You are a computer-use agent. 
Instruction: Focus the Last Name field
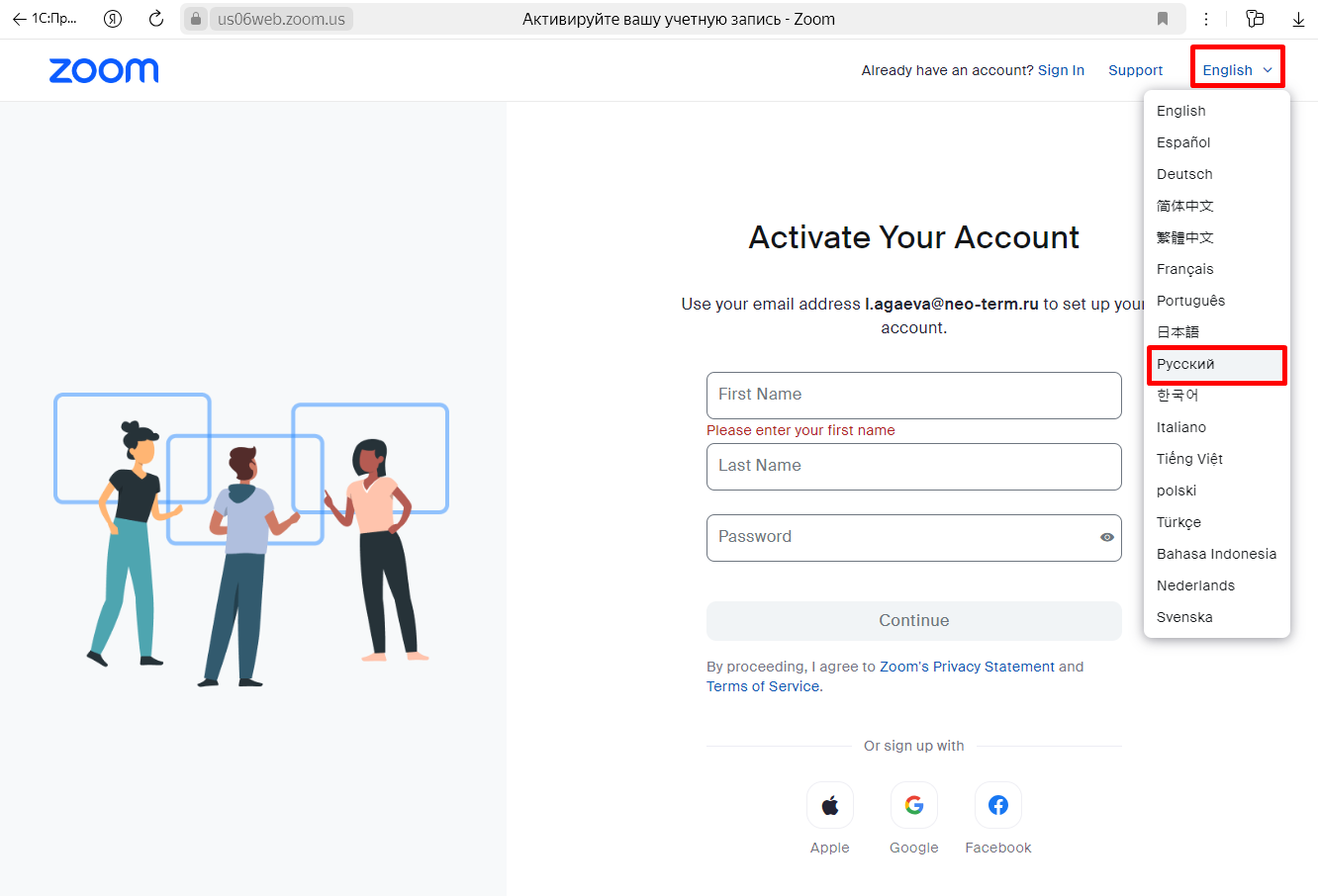click(x=914, y=467)
